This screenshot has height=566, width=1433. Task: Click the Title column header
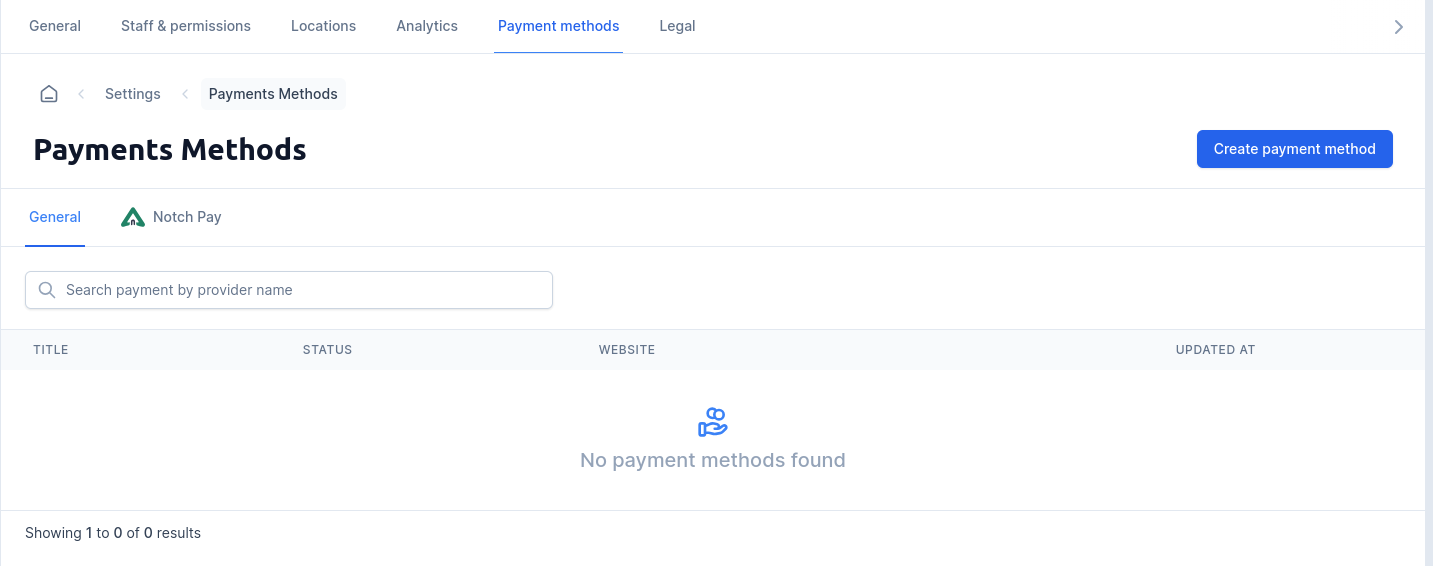tap(51, 350)
